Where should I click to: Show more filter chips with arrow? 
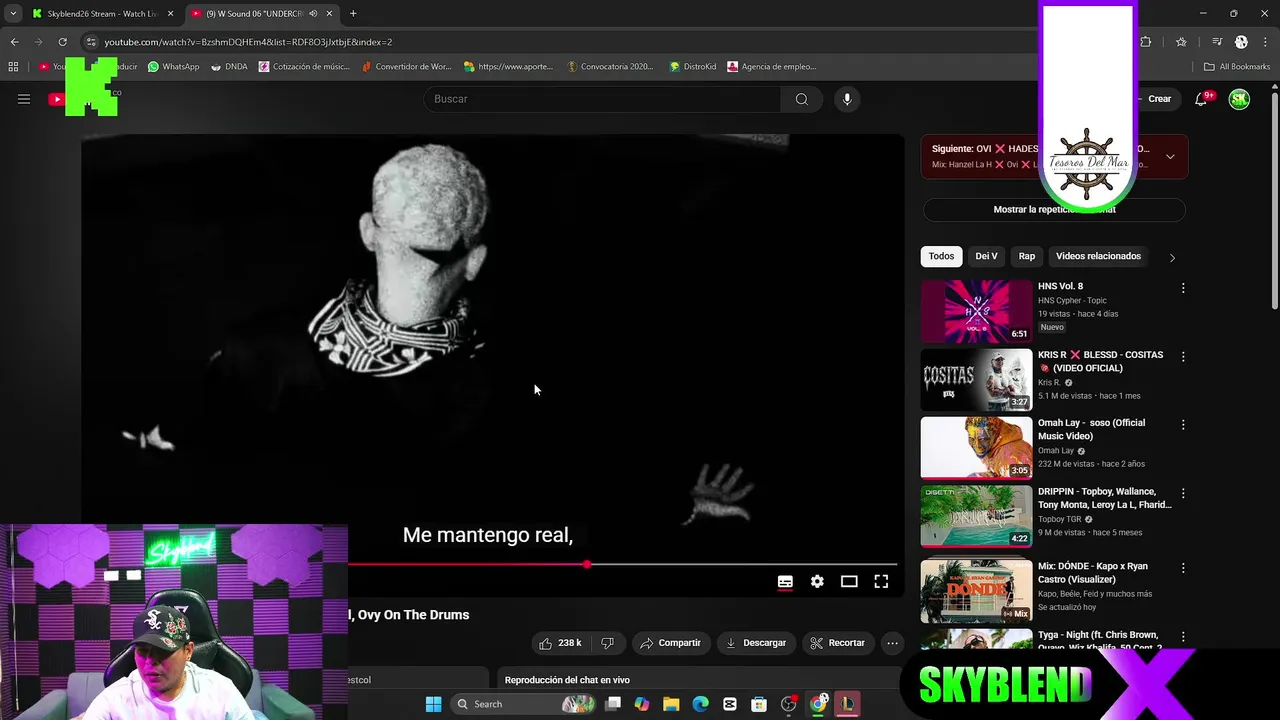(x=1172, y=257)
